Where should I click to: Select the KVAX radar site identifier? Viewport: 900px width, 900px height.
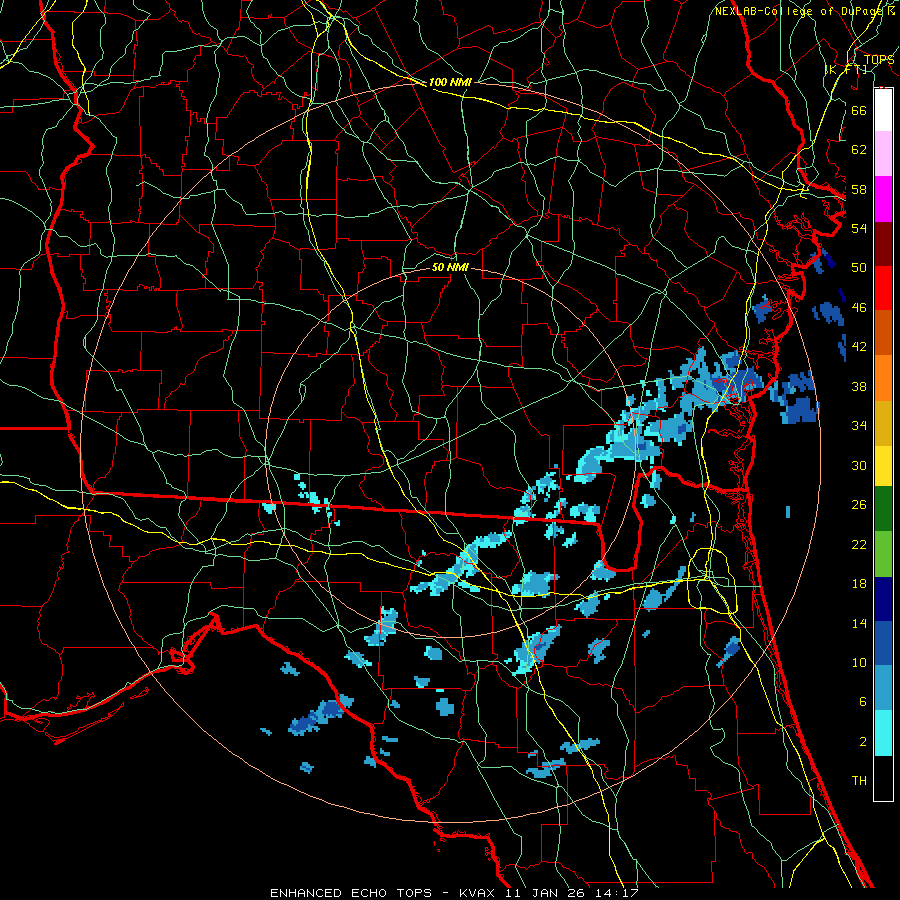(479, 893)
